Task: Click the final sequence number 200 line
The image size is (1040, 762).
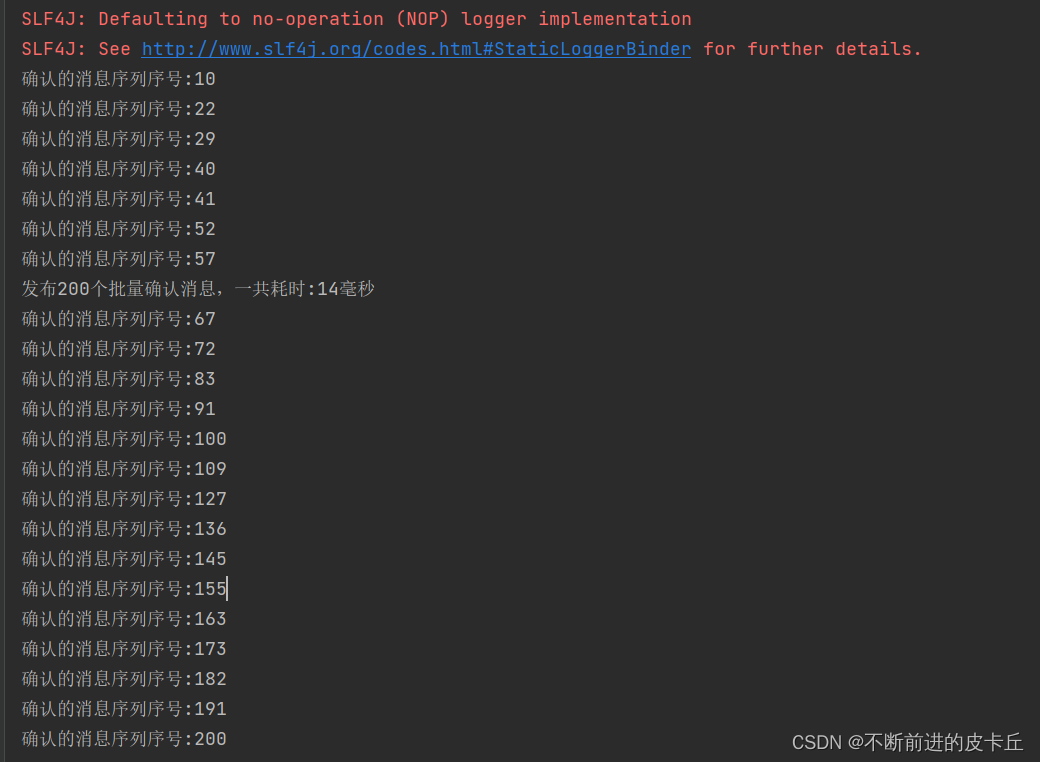Action: (124, 739)
